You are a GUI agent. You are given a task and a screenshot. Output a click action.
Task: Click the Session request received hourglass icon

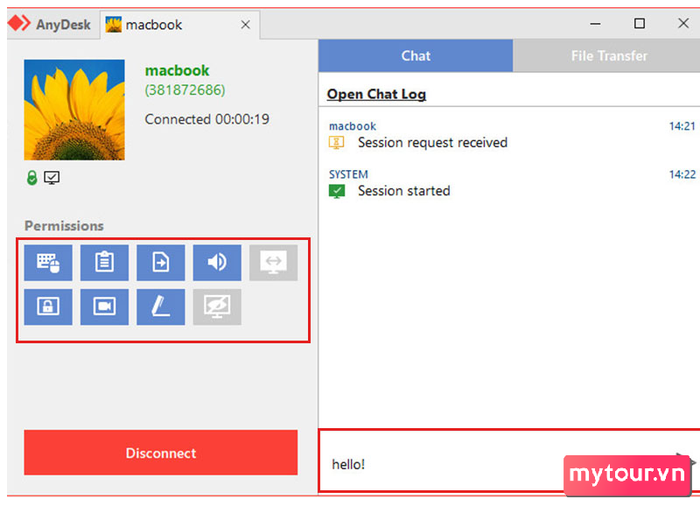point(337,143)
